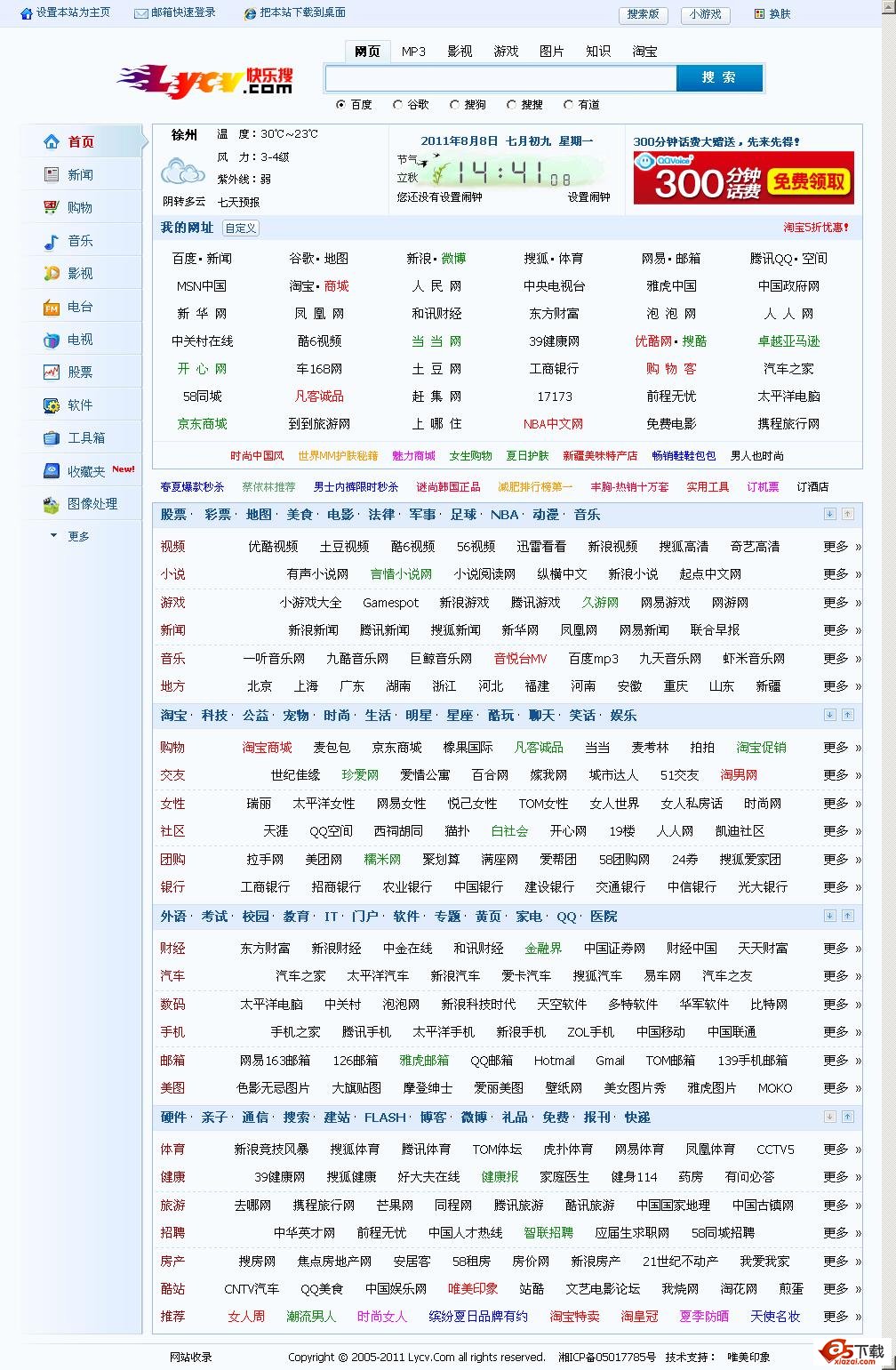The height and width of the screenshot is (1370, 896).
Task: Select the 百度 search engine radio button
Action: coord(341,105)
